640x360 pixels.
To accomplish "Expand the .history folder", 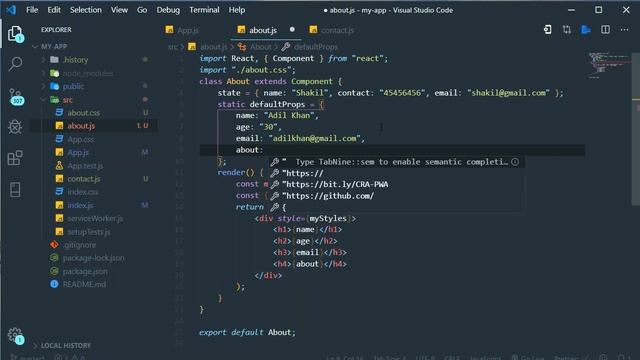I will tap(94, 60).
